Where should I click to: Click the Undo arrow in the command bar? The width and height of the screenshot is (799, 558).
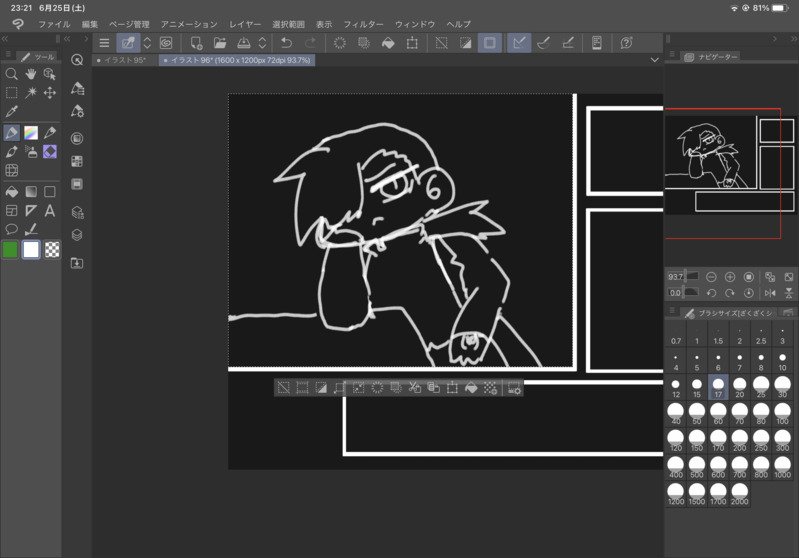286,43
